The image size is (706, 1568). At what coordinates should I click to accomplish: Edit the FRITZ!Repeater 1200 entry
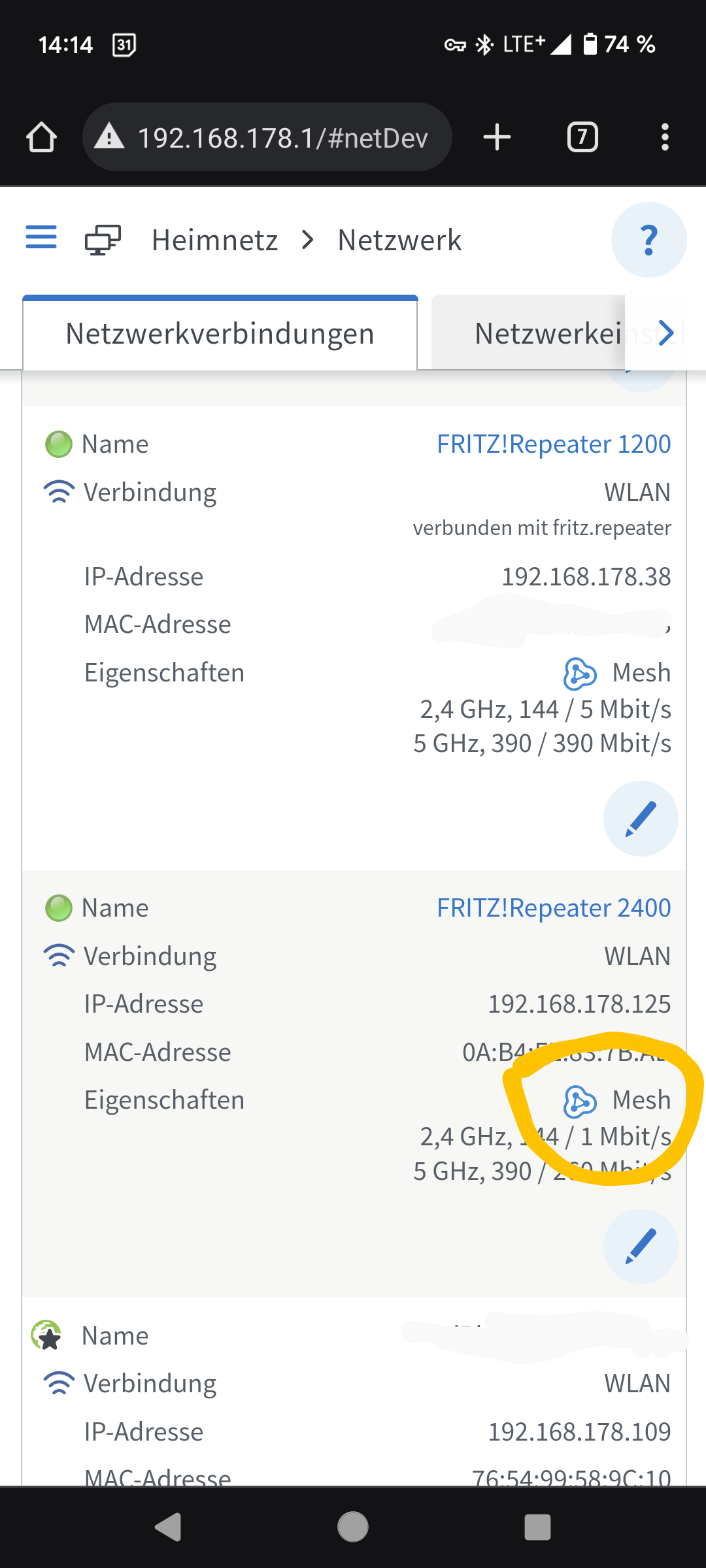pyautogui.click(x=641, y=819)
